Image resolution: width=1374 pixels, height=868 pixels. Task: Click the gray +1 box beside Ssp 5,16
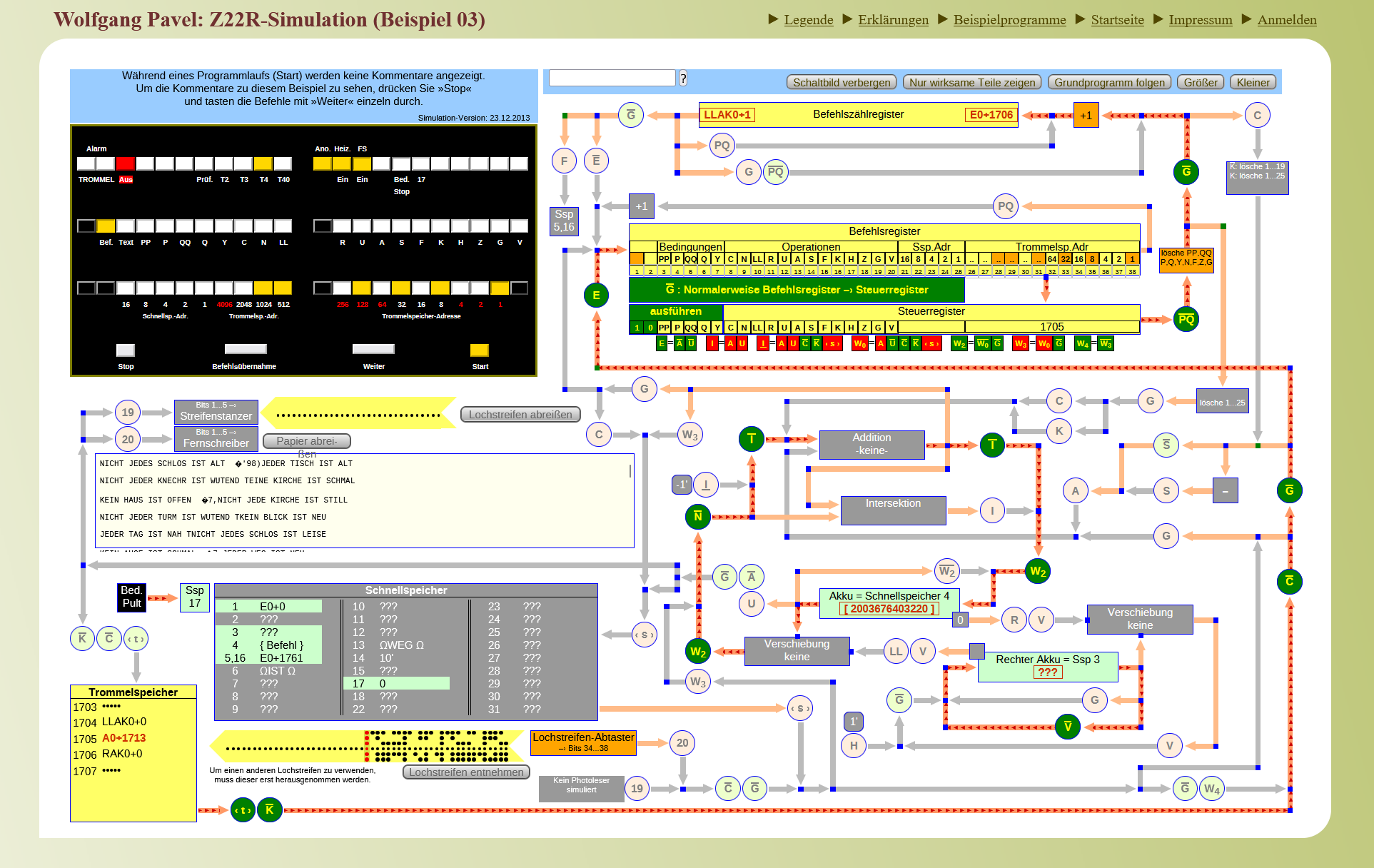pyautogui.click(x=641, y=206)
